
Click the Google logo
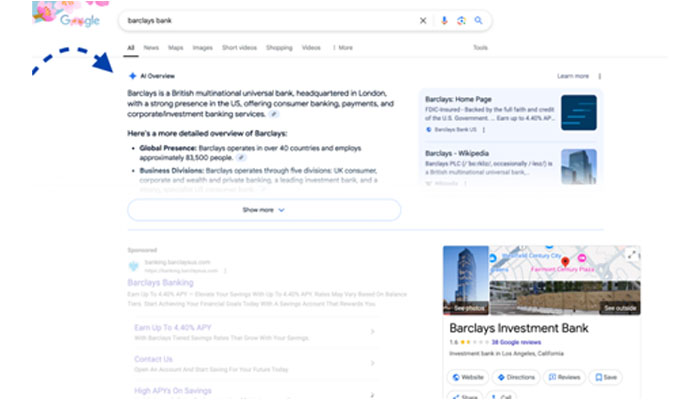point(78,20)
